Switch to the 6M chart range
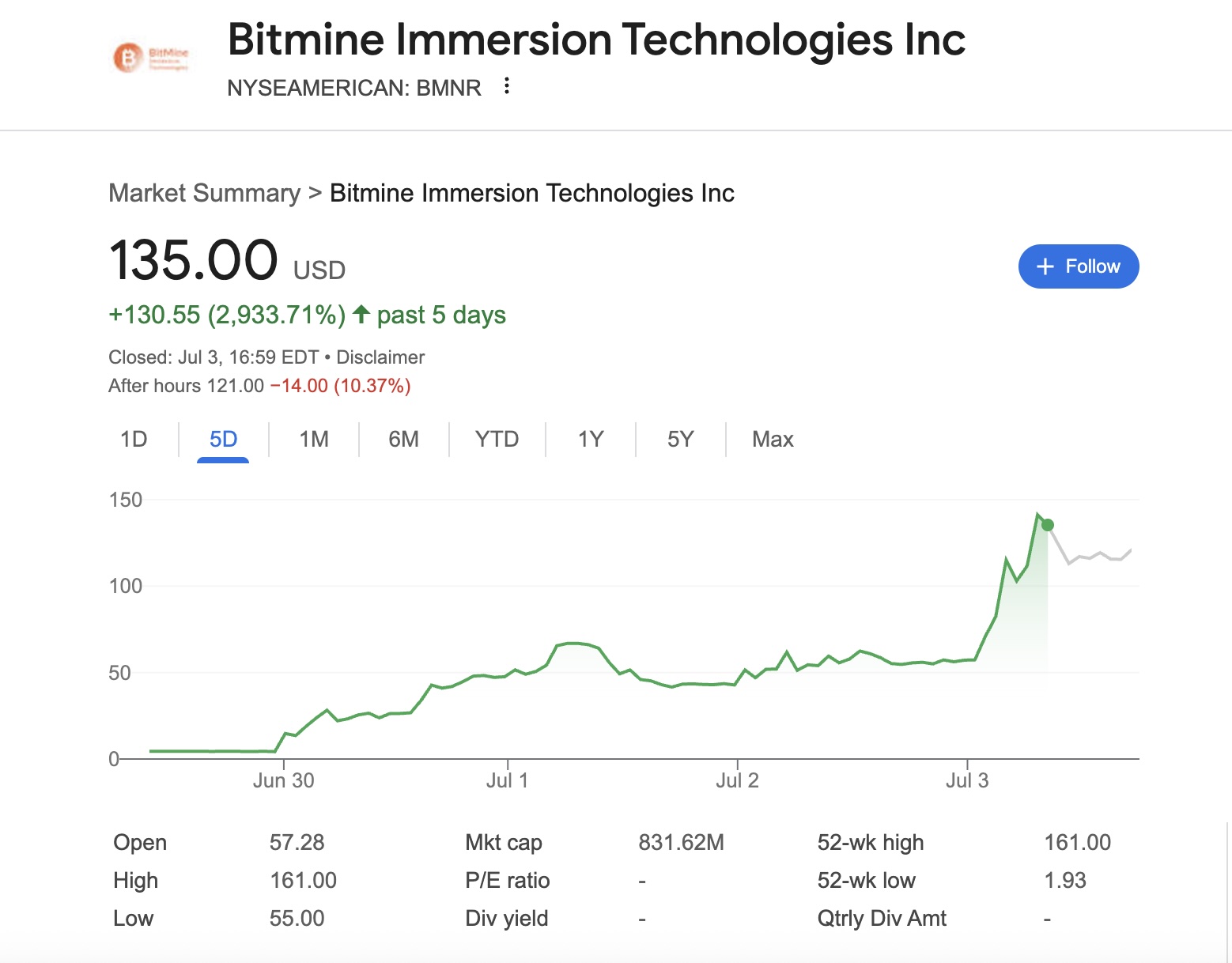This screenshot has width=1232, height=963. pos(403,440)
